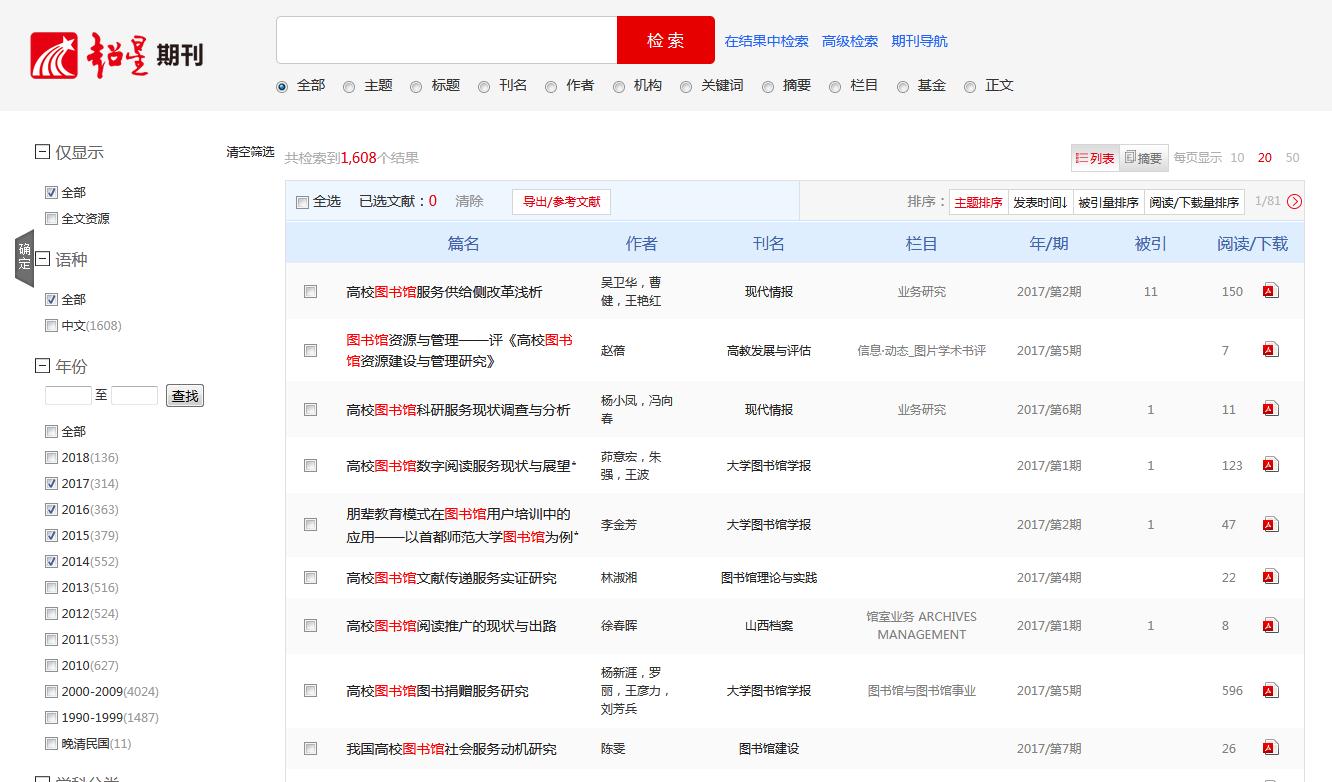Show 20 results per page

pos(1265,158)
